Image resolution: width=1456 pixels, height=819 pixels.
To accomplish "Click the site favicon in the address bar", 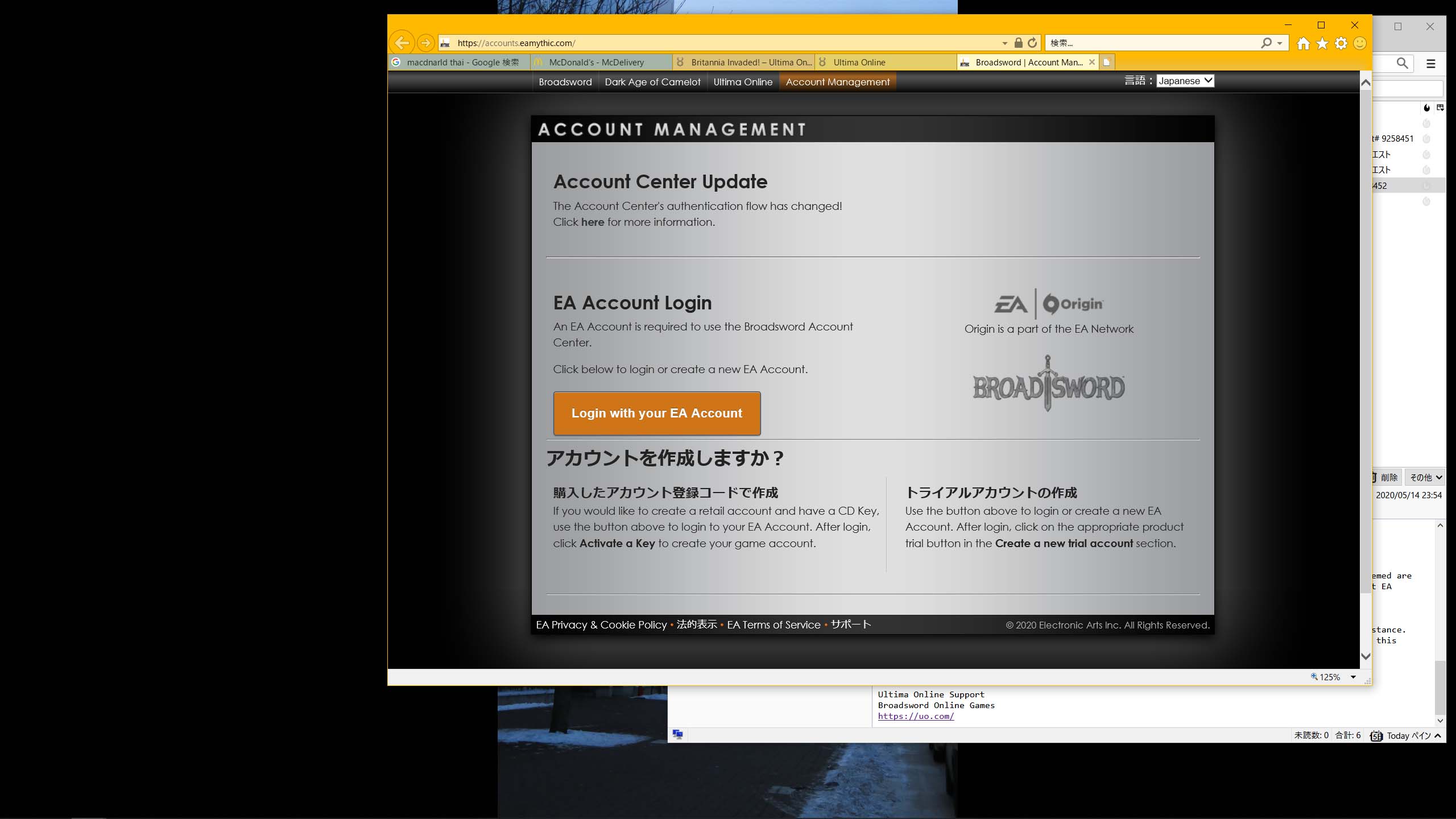I will click(445, 43).
